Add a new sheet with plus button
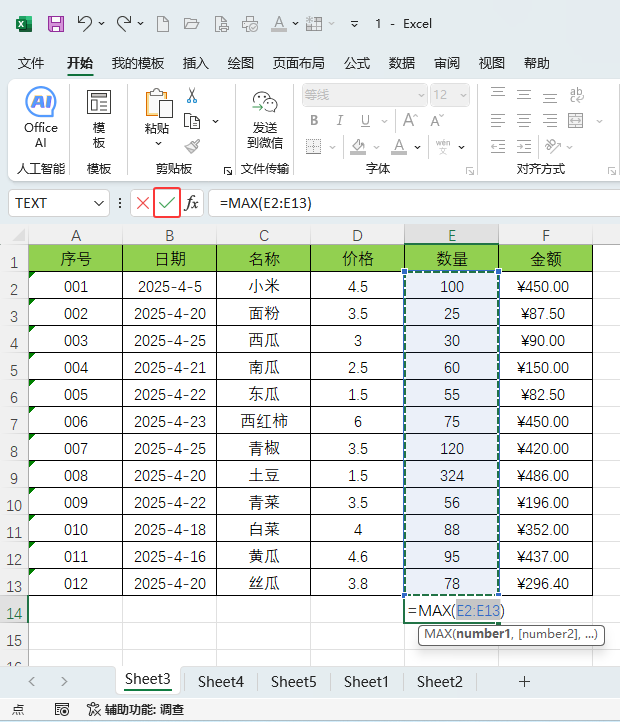Image resolution: width=620 pixels, height=722 pixels. click(524, 681)
